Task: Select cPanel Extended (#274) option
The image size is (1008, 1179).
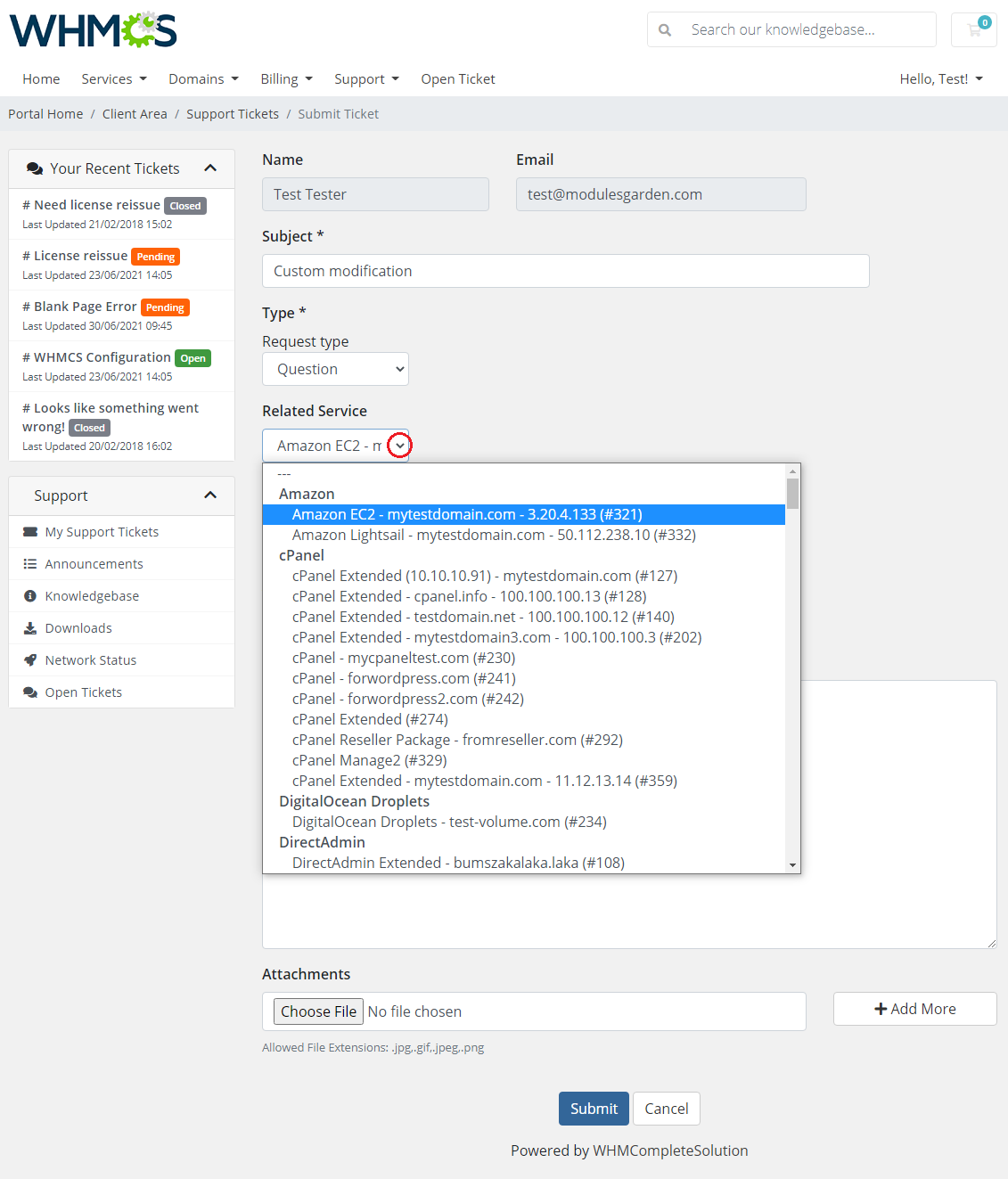Action: (524, 719)
